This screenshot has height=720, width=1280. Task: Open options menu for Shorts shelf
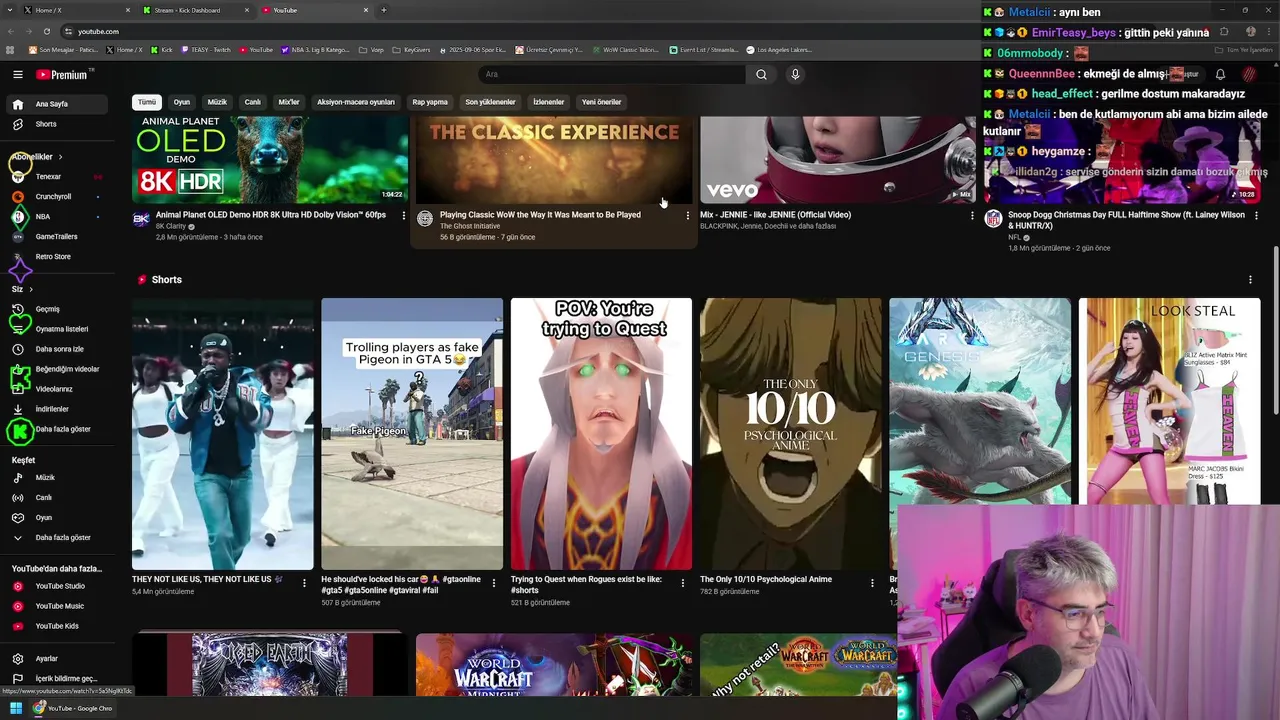[1250, 280]
